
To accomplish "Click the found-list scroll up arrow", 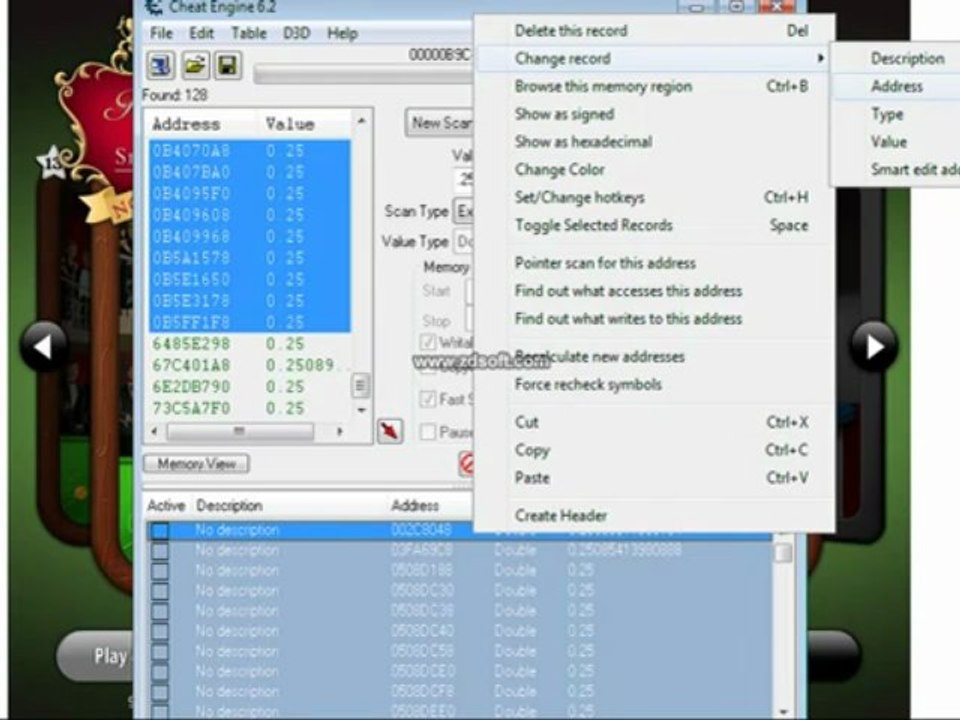I will tap(361, 121).
